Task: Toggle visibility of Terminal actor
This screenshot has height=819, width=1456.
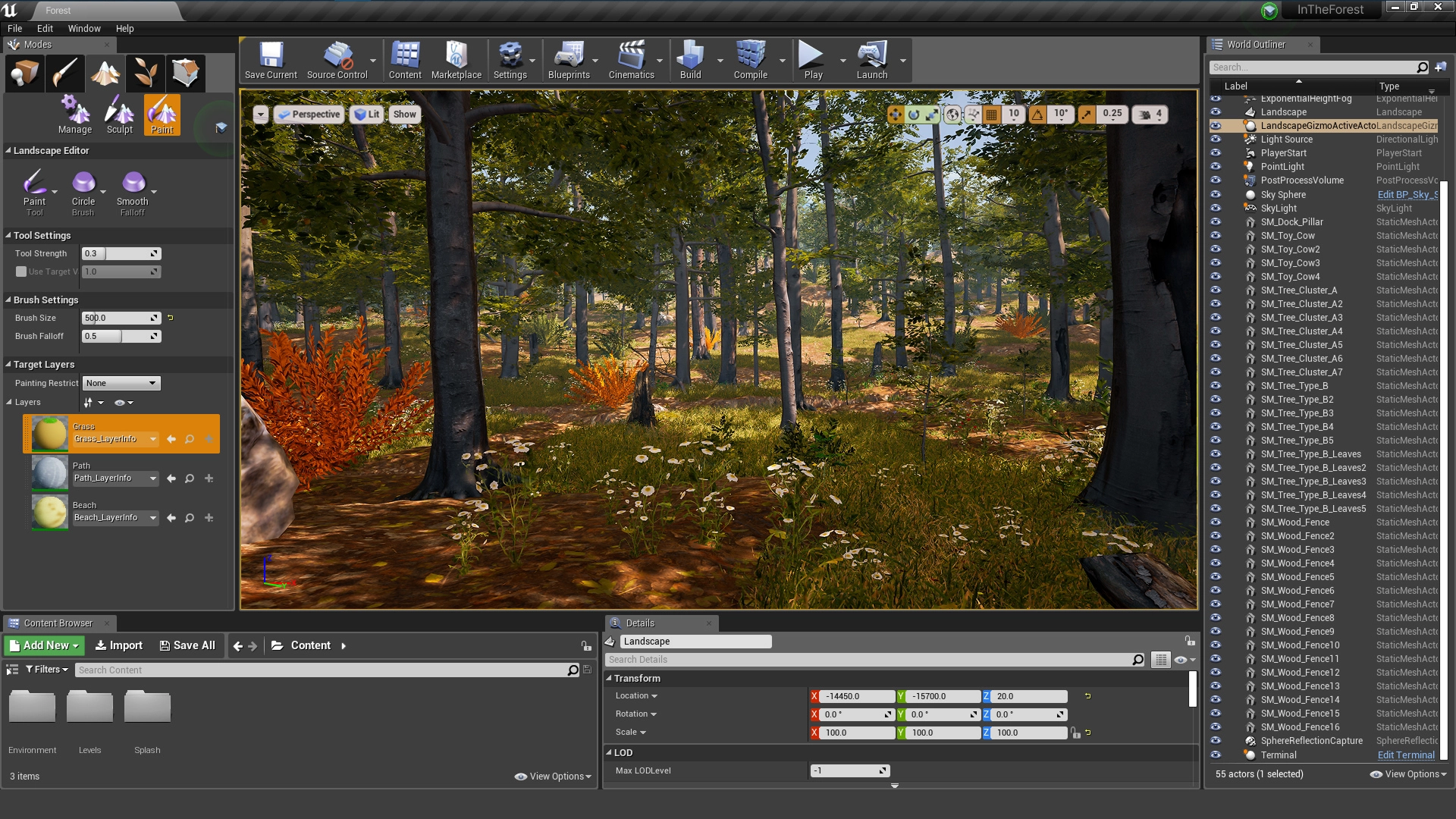Action: (x=1216, y=755)
